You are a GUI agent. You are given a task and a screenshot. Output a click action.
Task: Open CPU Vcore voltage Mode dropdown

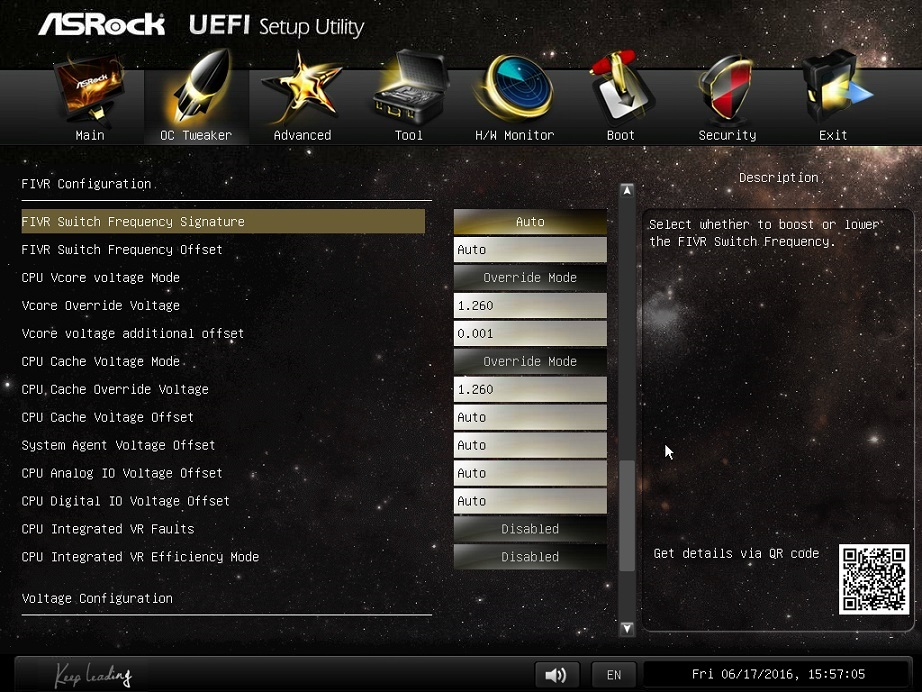530,278
